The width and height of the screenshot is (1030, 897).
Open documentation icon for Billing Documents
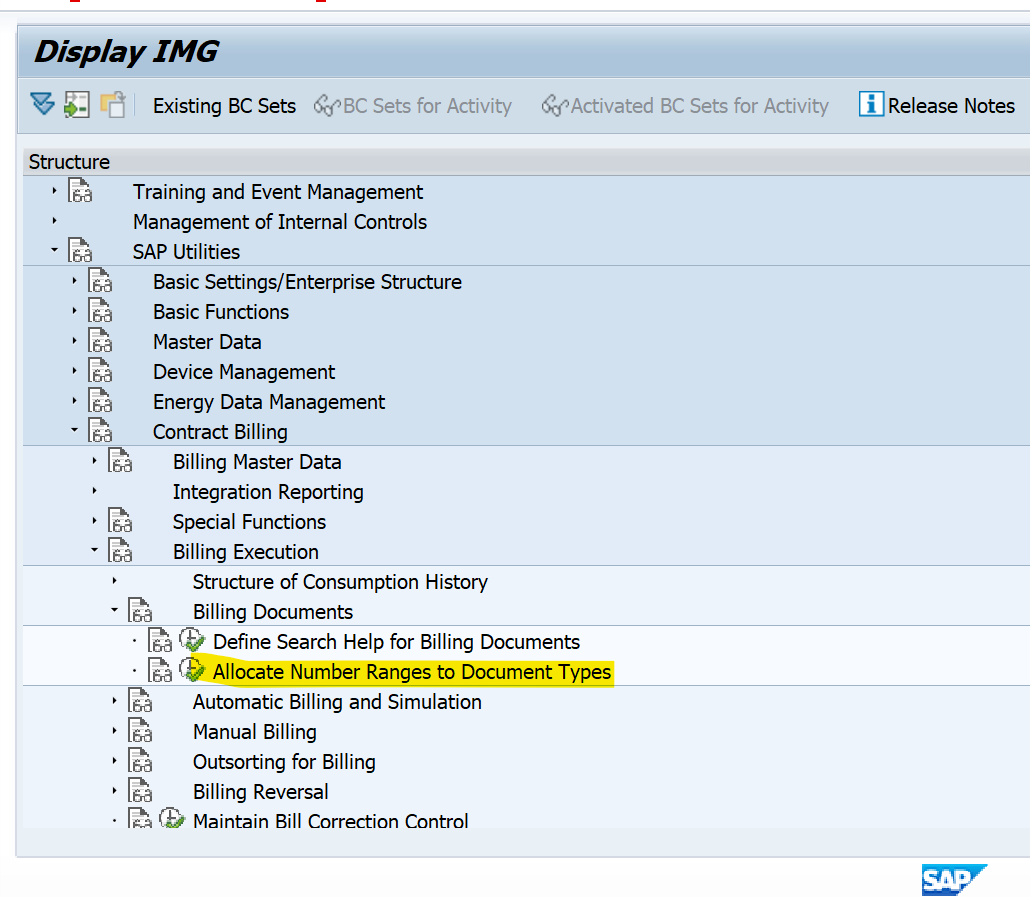[x=141, y=611]
